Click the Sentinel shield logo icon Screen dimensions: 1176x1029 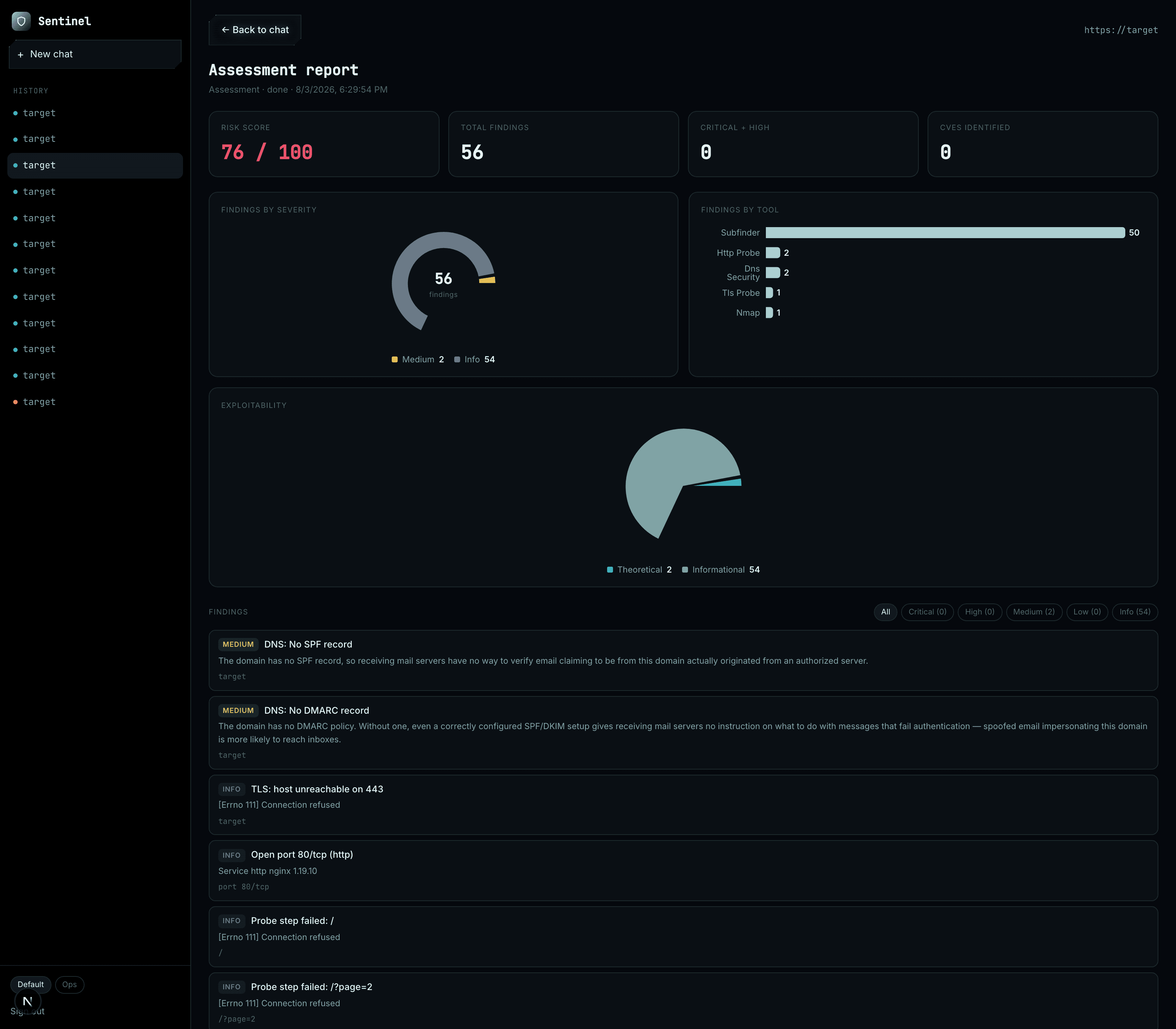(21, 21)
